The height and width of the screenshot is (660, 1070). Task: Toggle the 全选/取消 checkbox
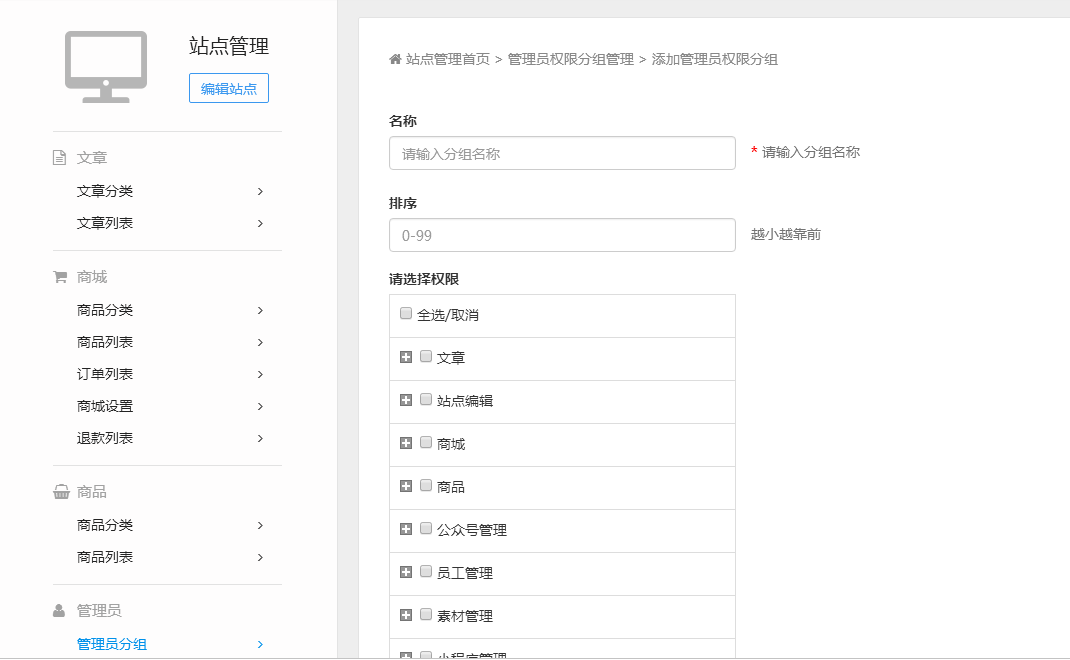coord(406,313)
